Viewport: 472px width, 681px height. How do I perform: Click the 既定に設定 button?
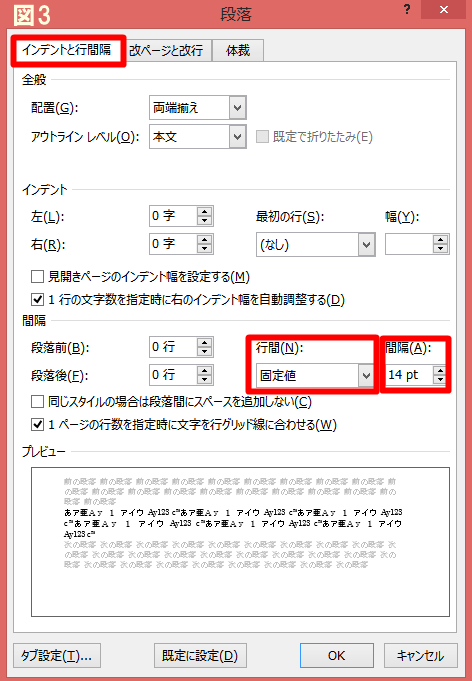pyautogui.click(x=200, y=655)
